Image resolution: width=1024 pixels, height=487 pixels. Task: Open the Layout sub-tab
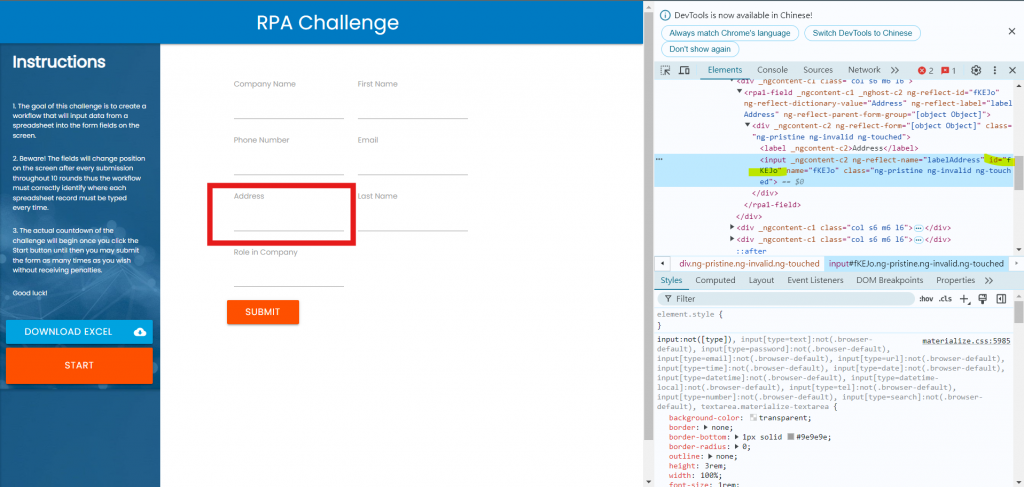click(761, 280)
